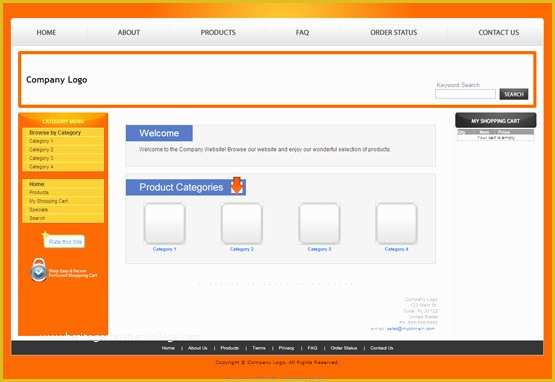Open PRODUCTS from the top navigation bar
555x382 pixels.
[x=218, y=33]
